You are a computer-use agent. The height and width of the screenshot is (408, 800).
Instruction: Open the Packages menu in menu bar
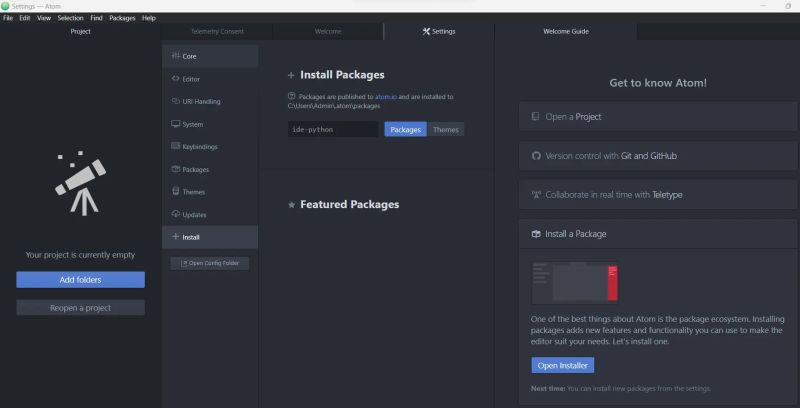point(122,18)
